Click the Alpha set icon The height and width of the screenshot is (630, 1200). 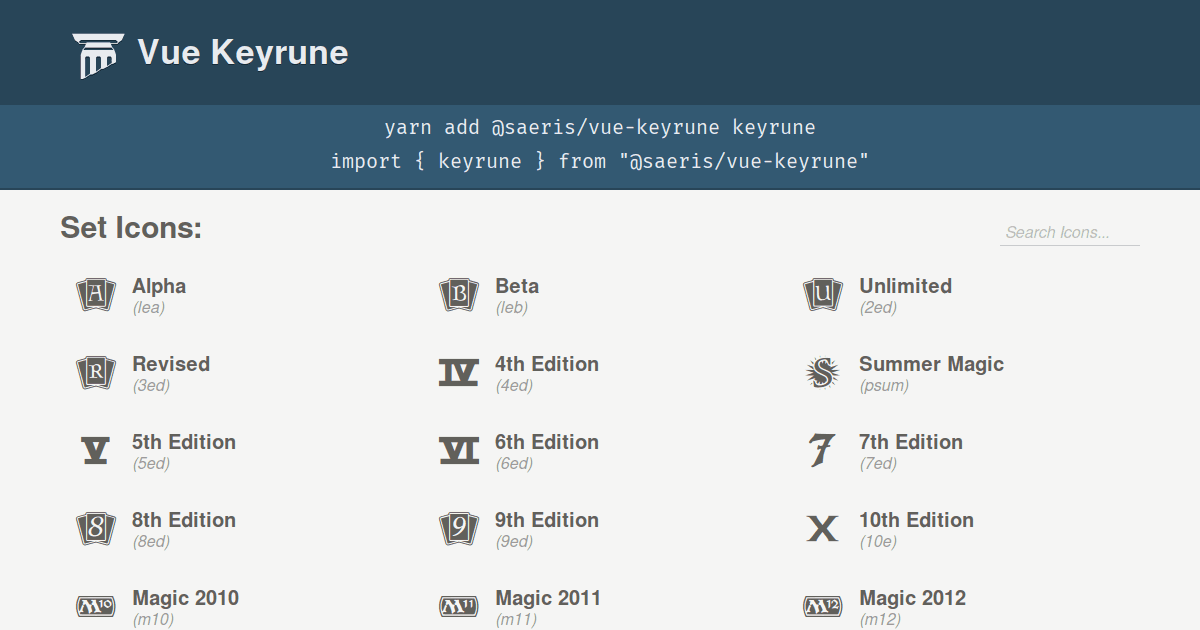pyautogui.click(x=95, y=294)
